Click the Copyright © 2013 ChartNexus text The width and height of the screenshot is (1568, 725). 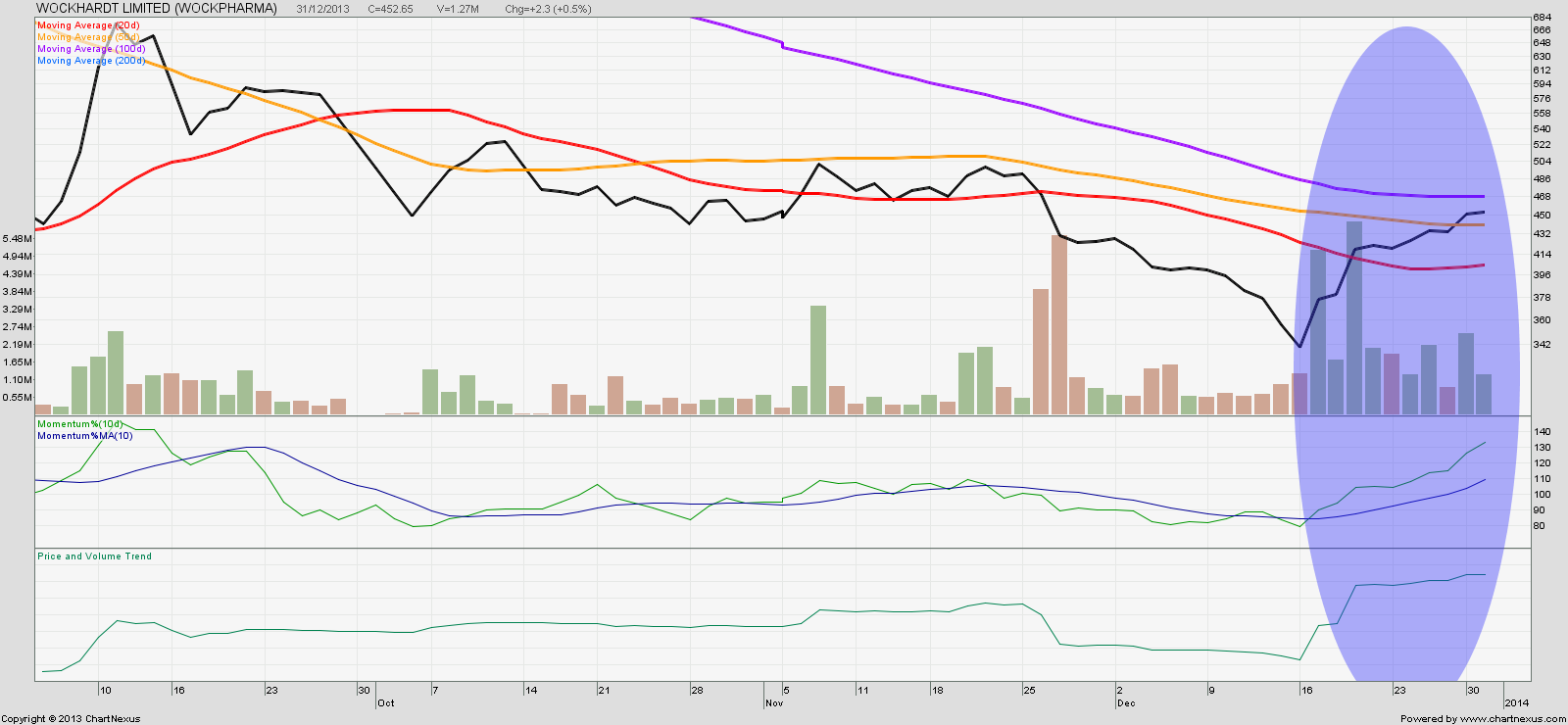coord(71,719)
